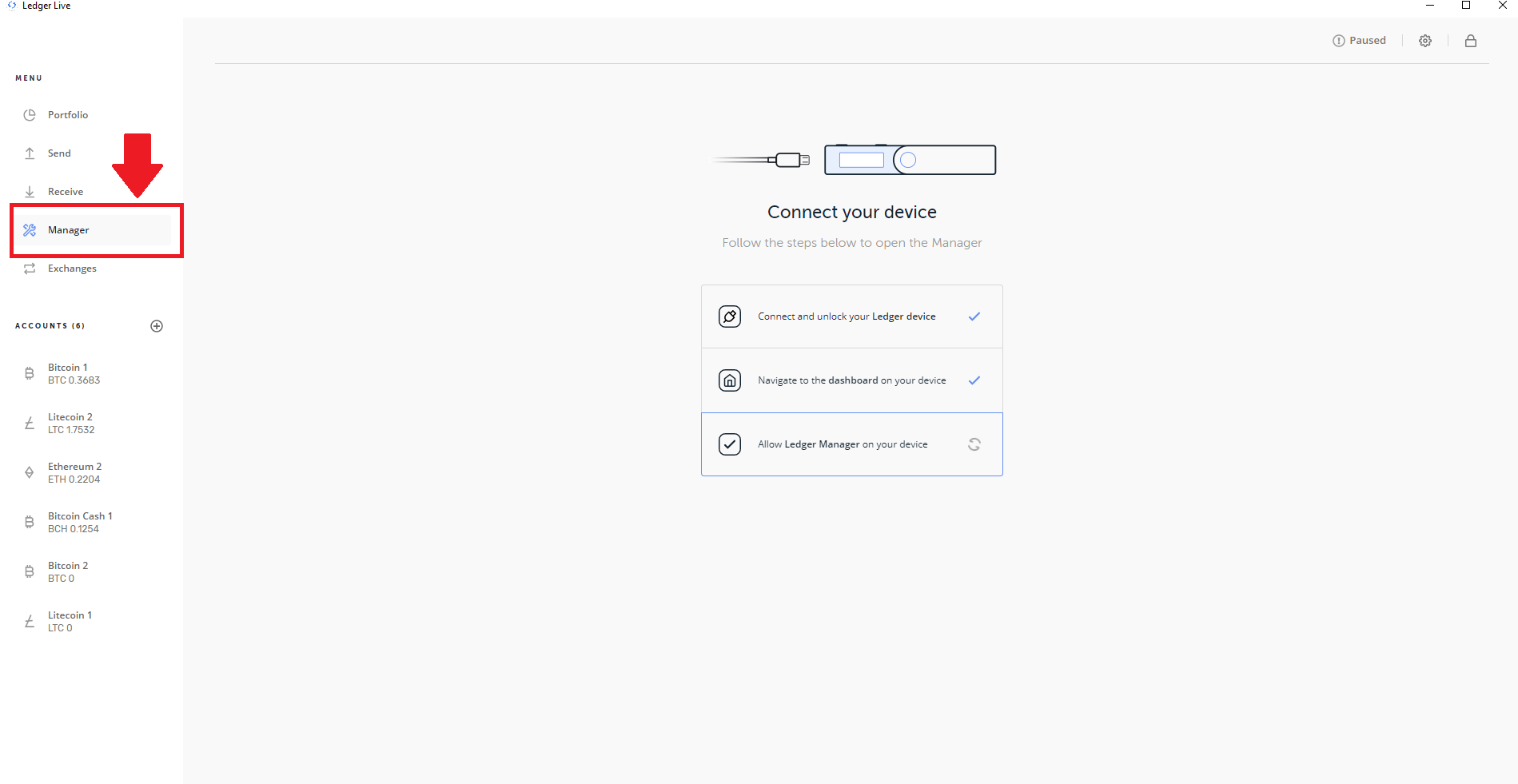Click the MENU header label
The image size is (1518, 784).
click(29, 78)
